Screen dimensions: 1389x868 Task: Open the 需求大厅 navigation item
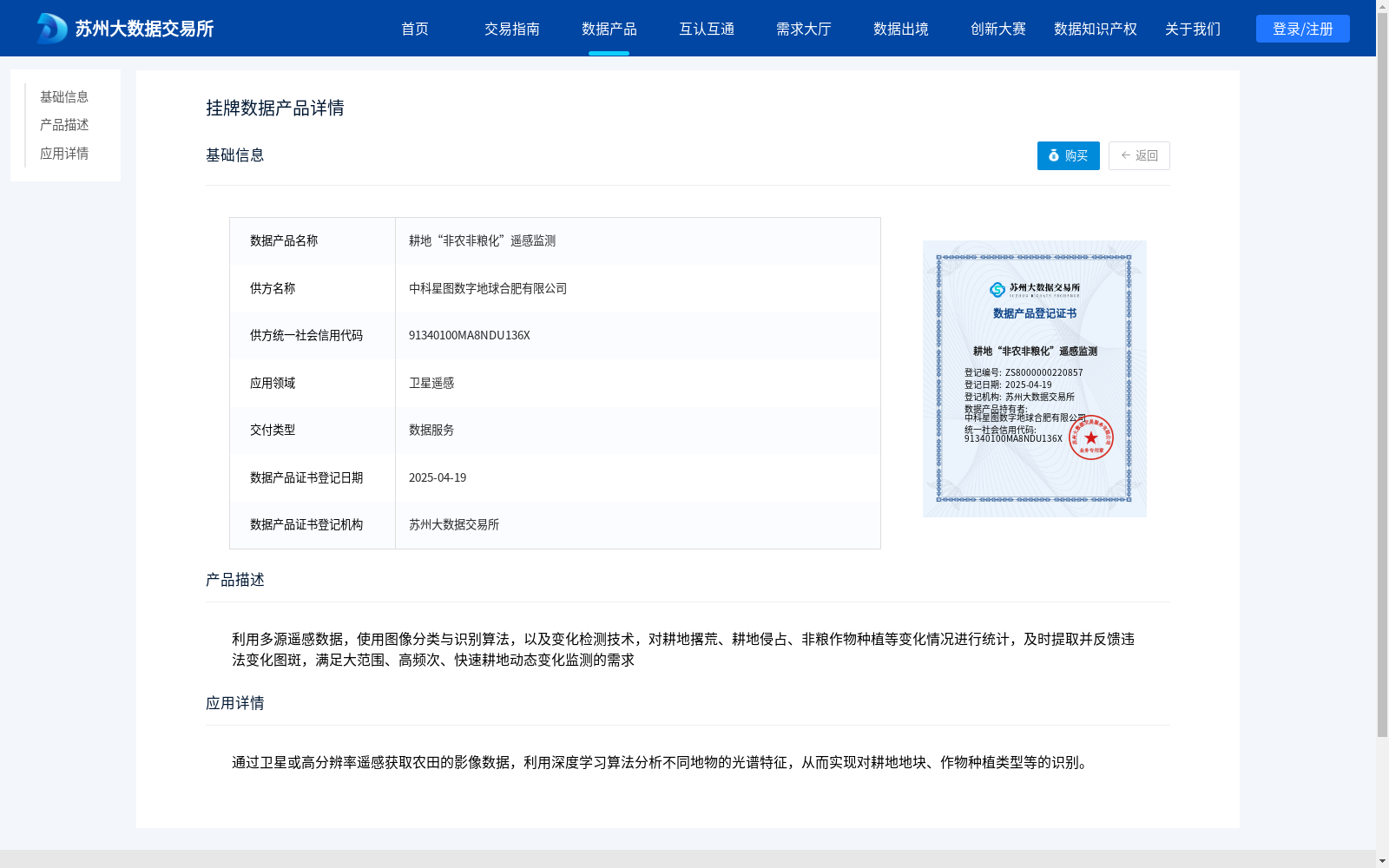click(x=804, y=29)
